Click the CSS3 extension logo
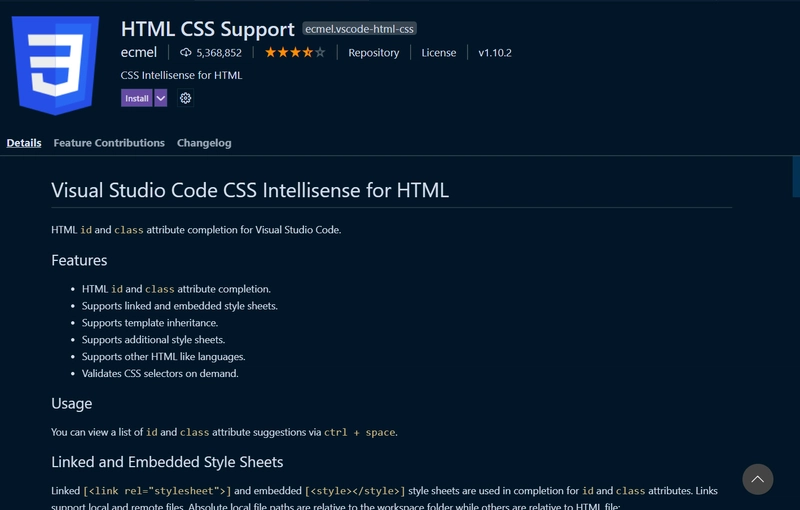This screenshot has height=510, width=800. [x=55, y=65]
